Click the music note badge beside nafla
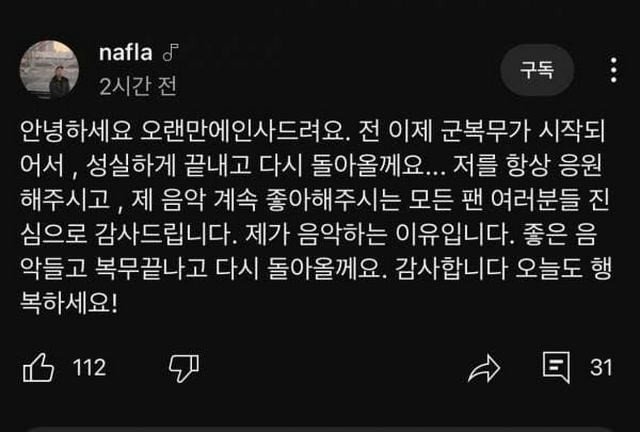This screenshot has width=640, height=432. (x=171, y=52)
